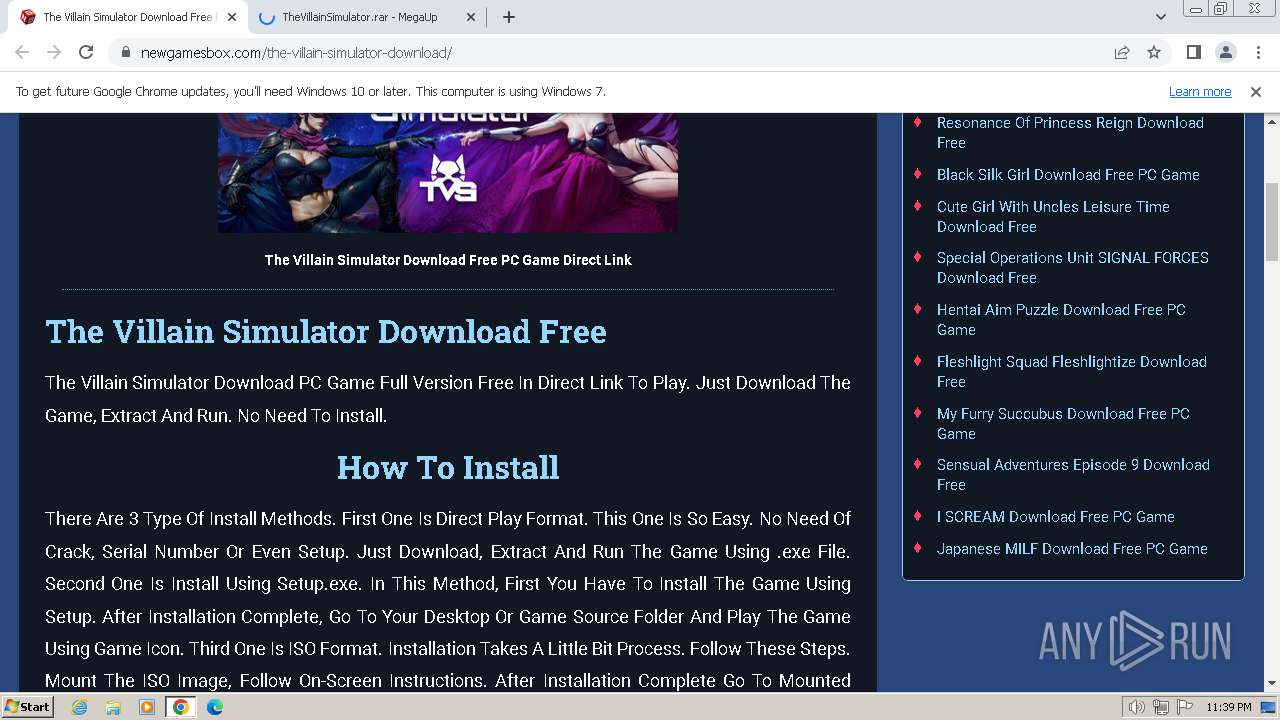The height and width of the screenshot is (720, 1280).
Task: Close the MegaUp tab
Action: pyautogui.click(x=471, y=17)
